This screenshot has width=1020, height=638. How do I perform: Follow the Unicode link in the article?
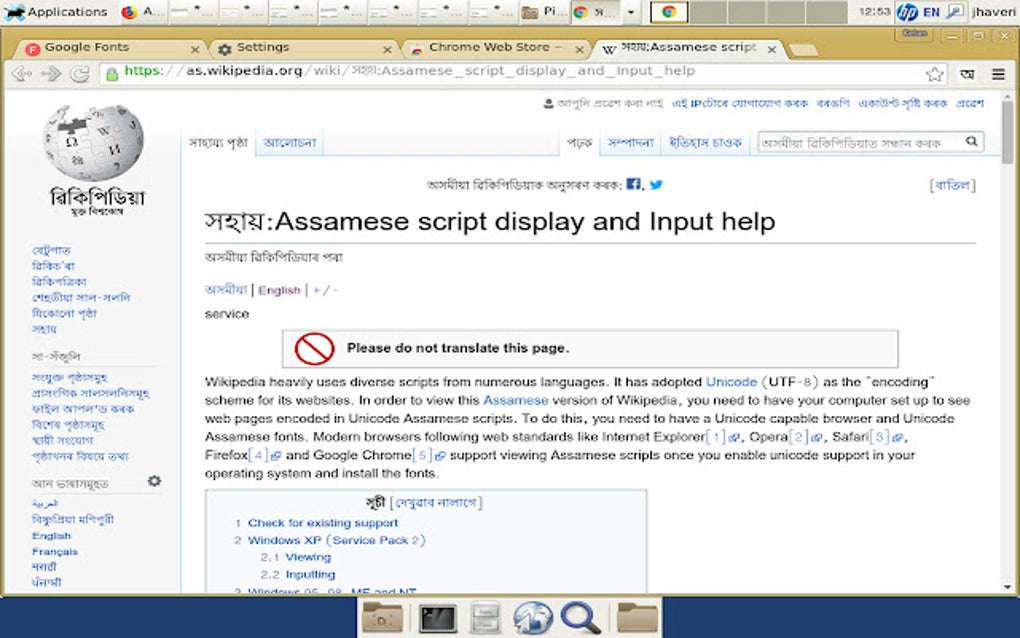click(730, 381)
